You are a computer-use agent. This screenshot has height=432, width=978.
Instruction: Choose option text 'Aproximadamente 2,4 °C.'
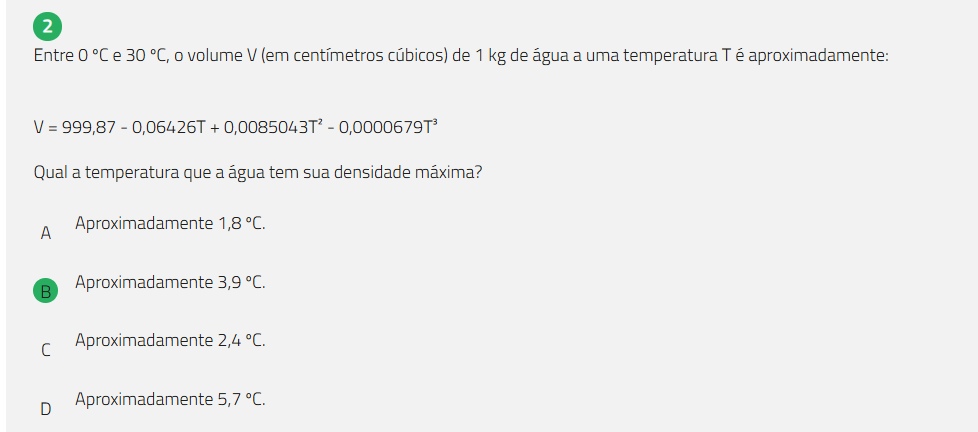(x=170, y=340)
